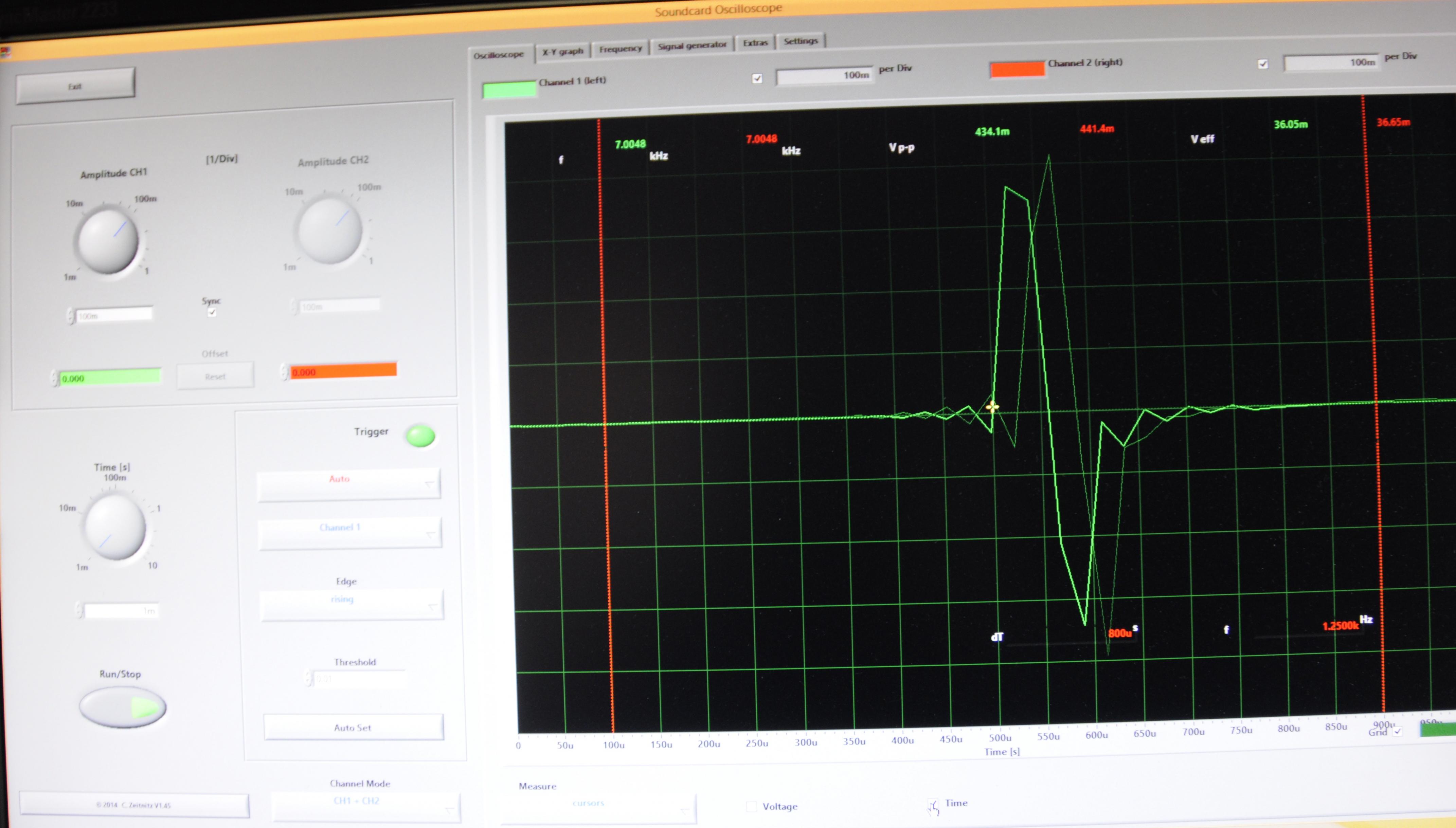Turn the Amplitude CH1 knob

108,241
